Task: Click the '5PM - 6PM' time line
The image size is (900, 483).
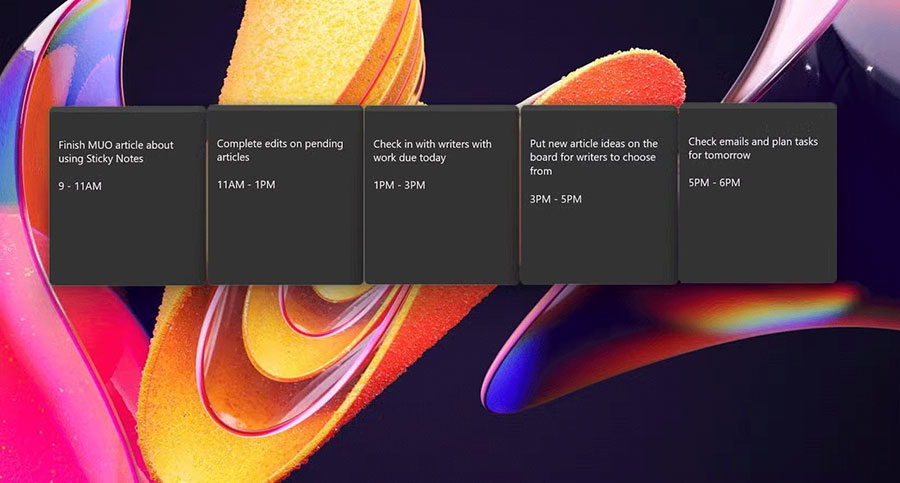Action: pos(714,183)
